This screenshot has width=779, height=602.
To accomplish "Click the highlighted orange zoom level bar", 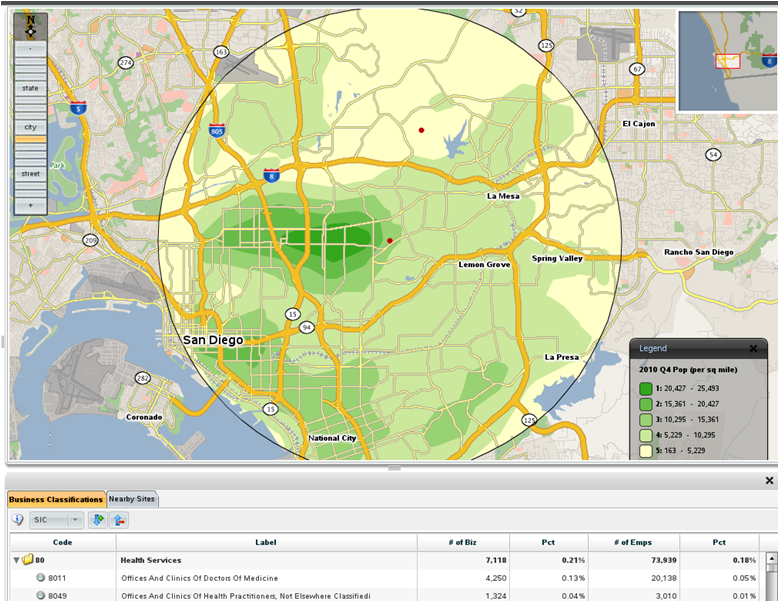I will click(x=30, y=140).
